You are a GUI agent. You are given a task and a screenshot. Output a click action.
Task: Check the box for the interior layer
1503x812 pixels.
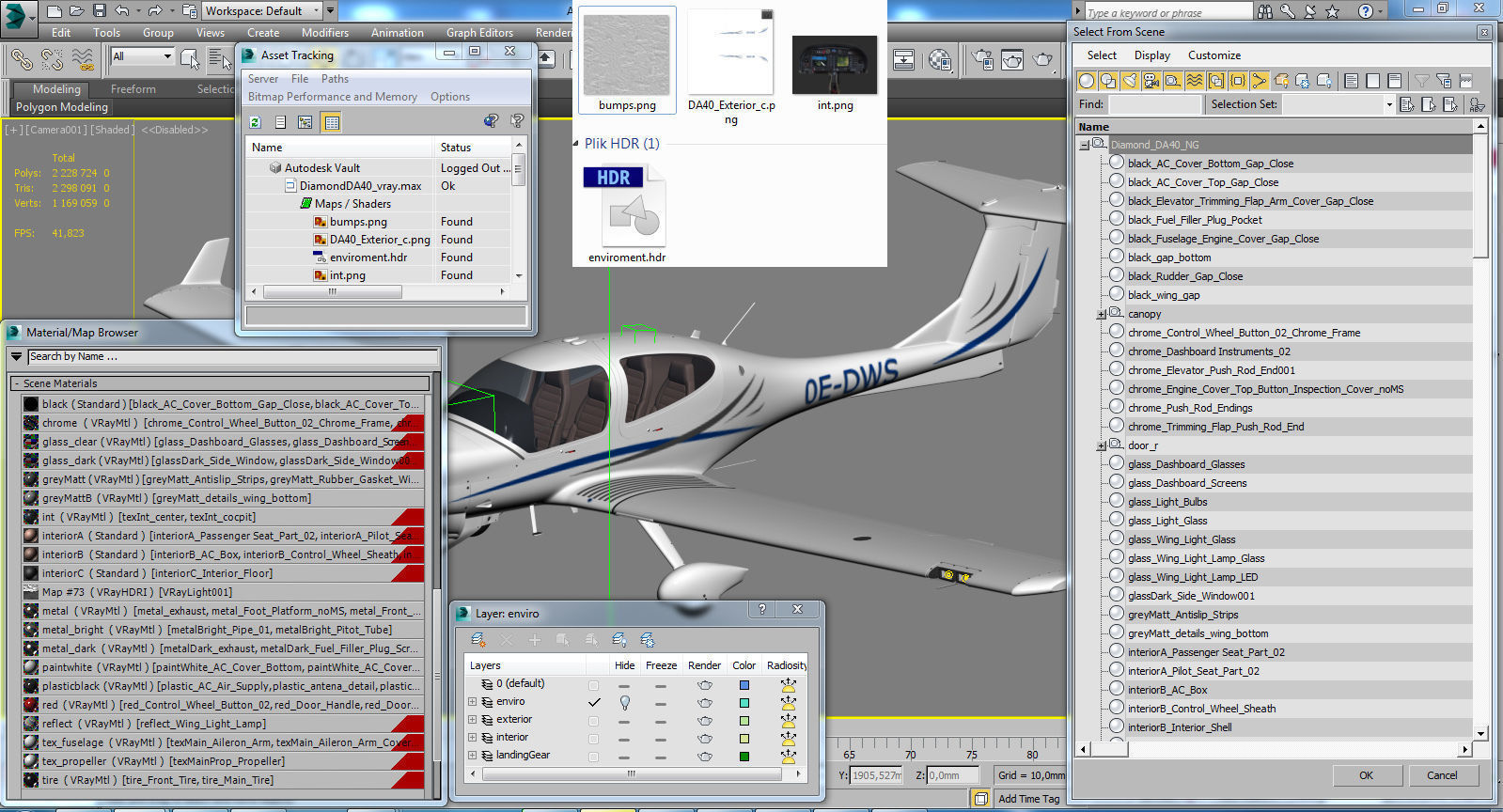click(x=593, y=739)
